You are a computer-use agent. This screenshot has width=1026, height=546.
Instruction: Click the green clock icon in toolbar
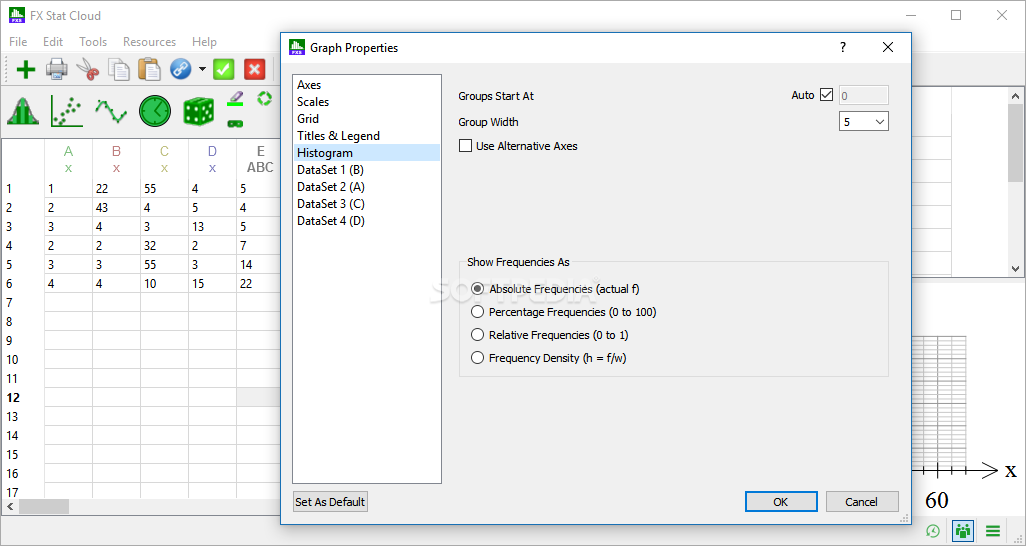coord(154,111)
